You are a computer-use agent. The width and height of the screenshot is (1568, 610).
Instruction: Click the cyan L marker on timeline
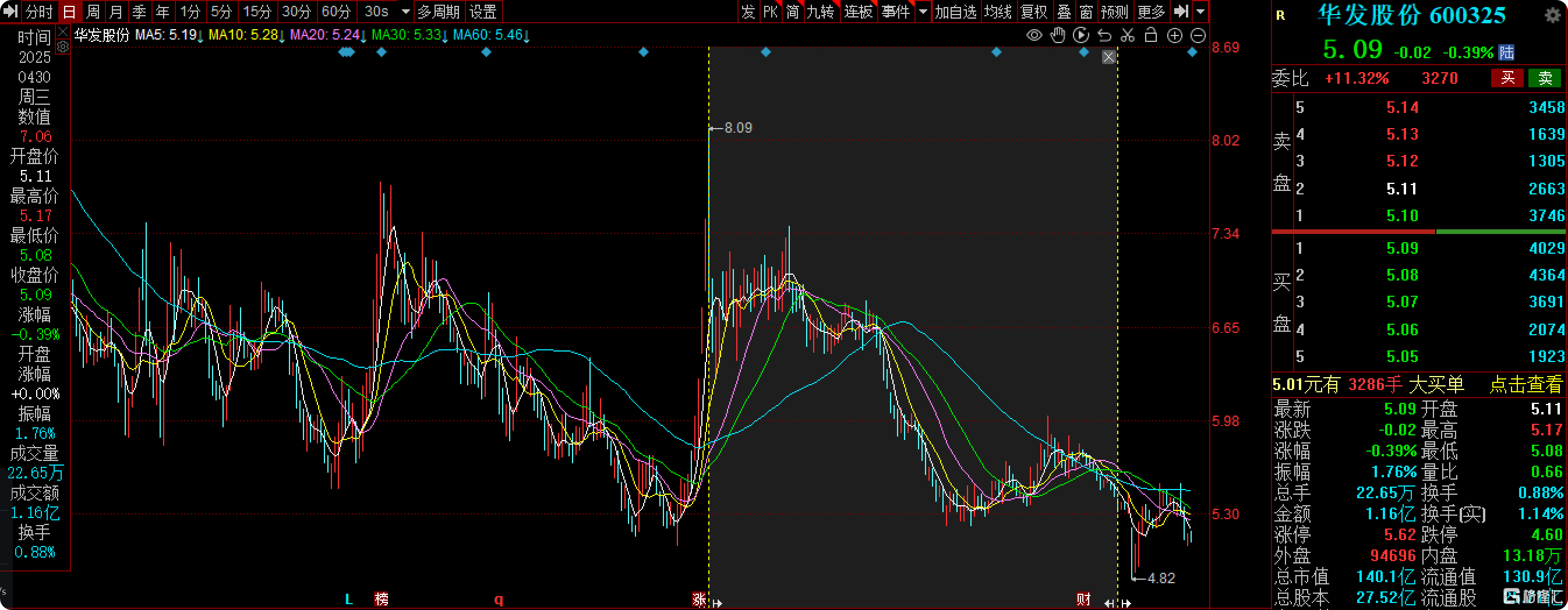click(x=349, y=599)
